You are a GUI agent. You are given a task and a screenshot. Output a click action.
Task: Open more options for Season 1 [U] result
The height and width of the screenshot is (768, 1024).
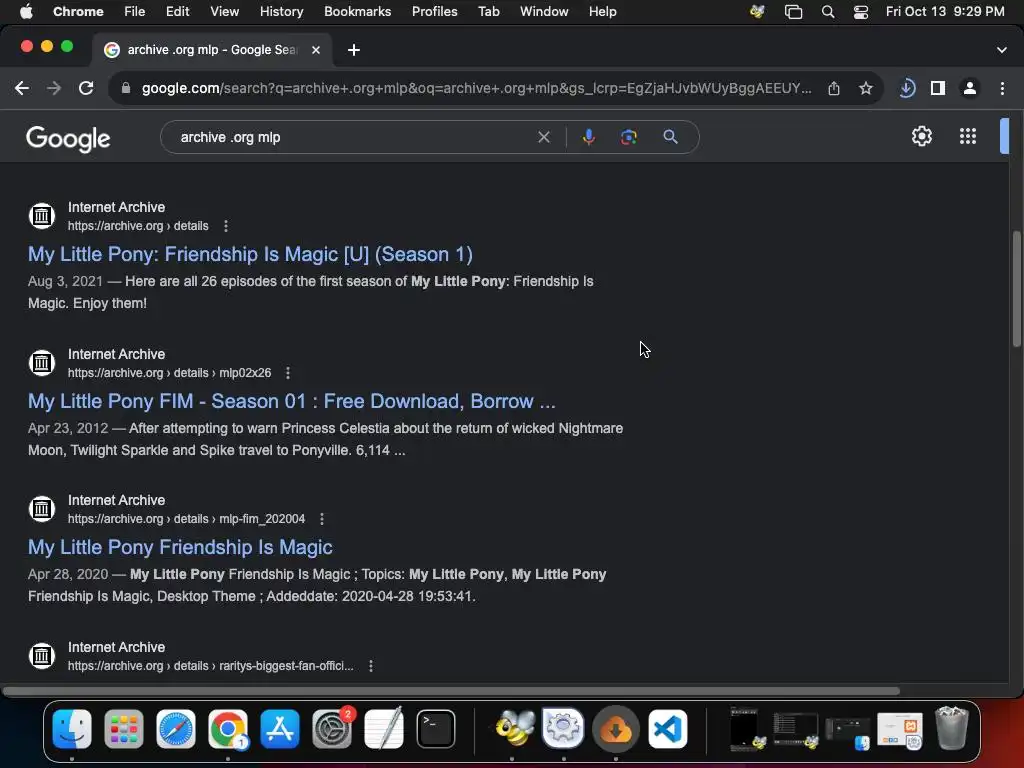tap(226, 226)
